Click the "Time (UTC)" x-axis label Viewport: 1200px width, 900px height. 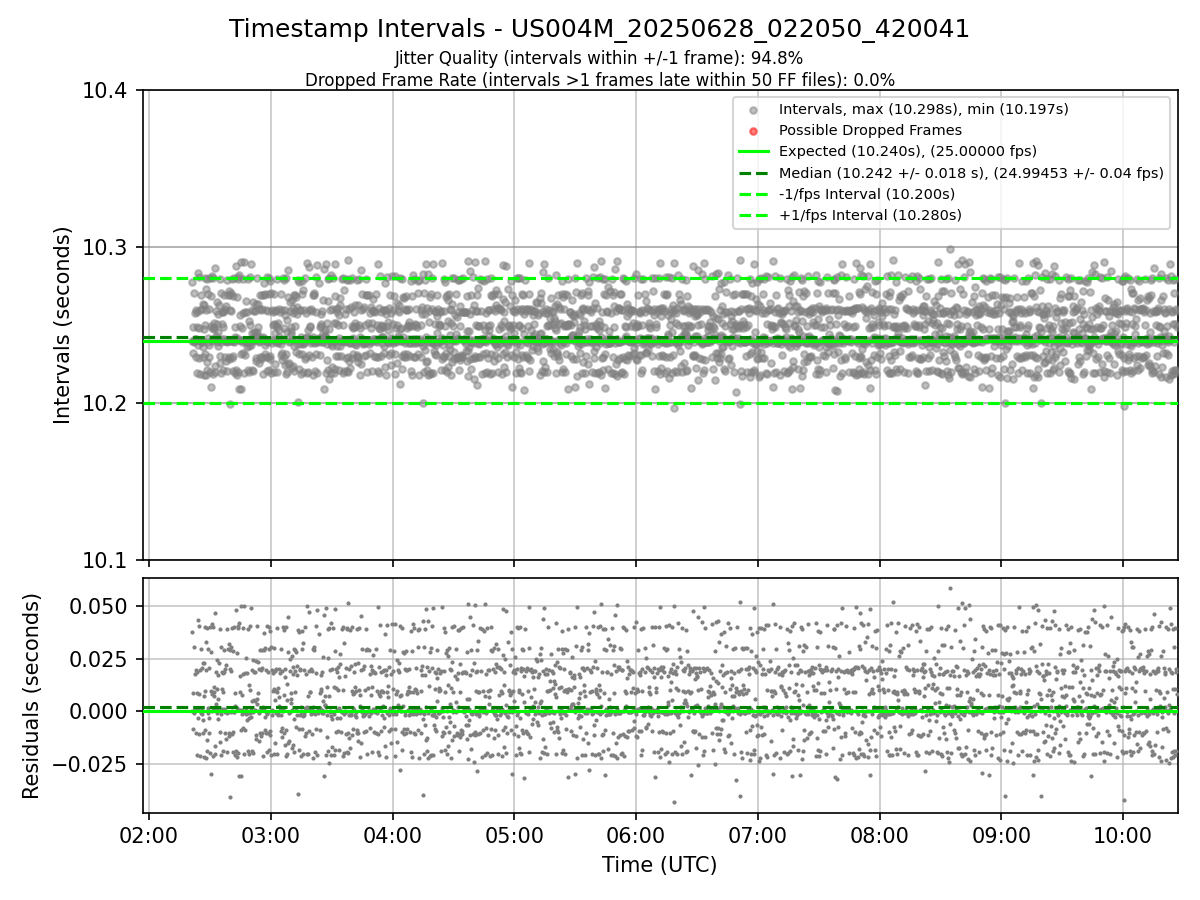659,865
